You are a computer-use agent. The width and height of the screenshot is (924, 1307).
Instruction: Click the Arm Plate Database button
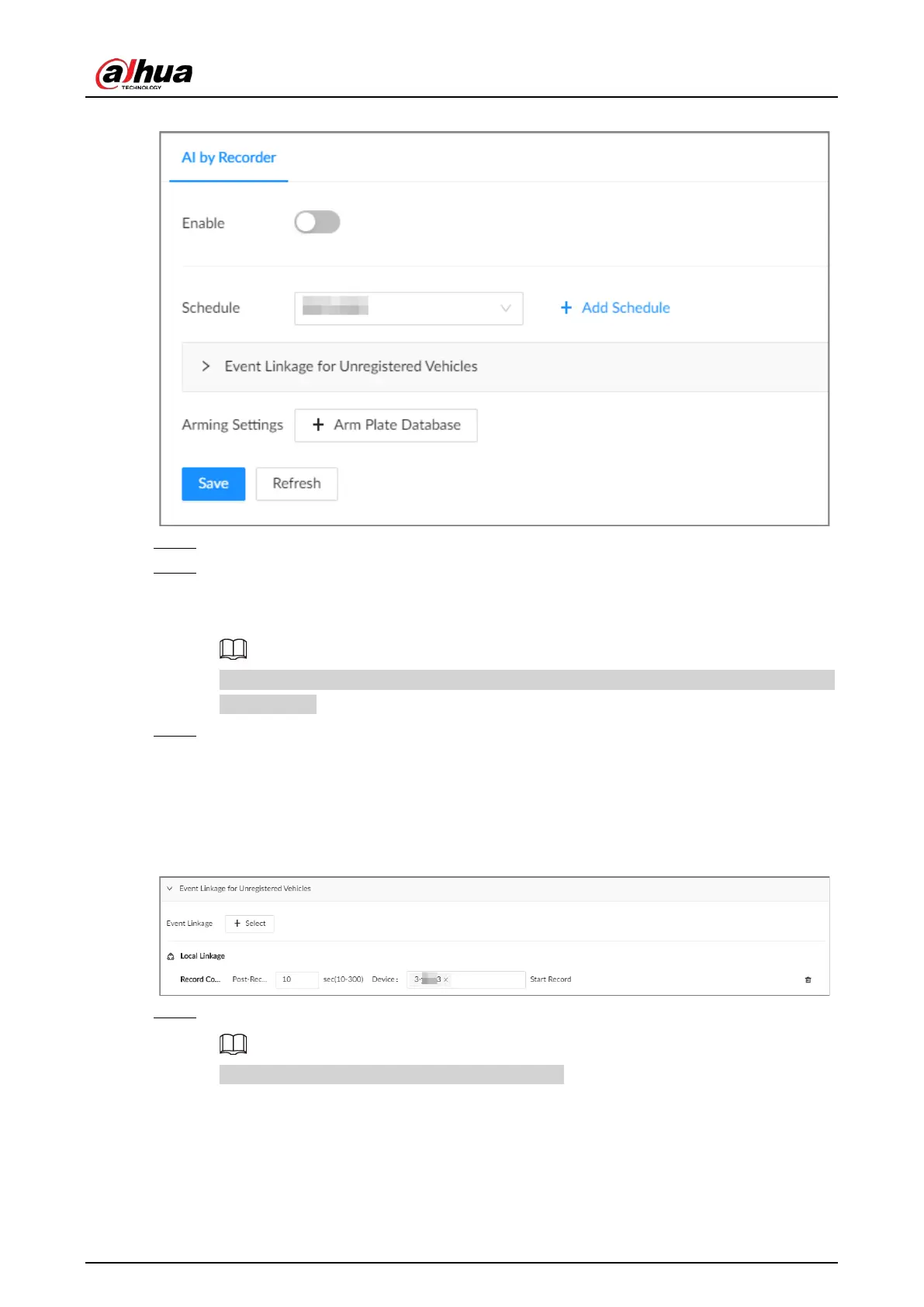coord(386,425)
